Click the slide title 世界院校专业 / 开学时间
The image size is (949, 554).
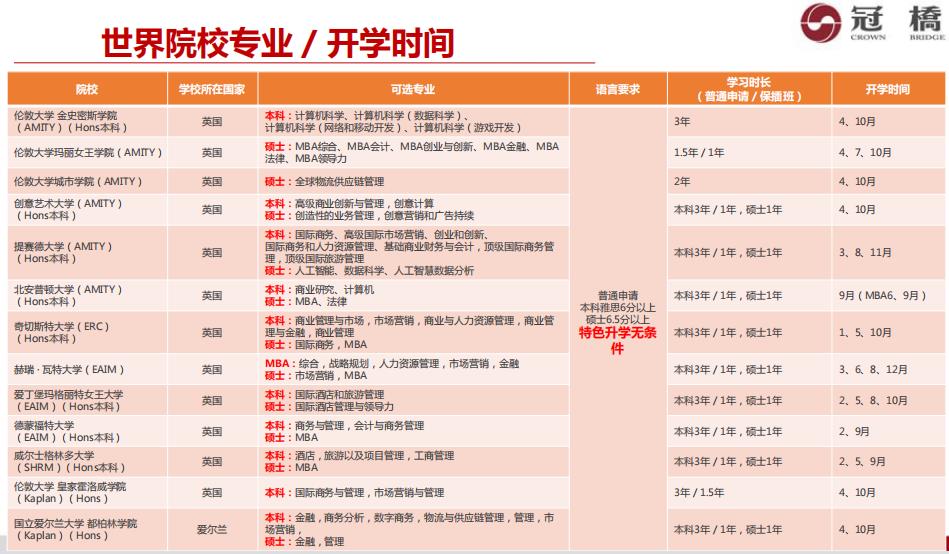(x=278, y=42)
